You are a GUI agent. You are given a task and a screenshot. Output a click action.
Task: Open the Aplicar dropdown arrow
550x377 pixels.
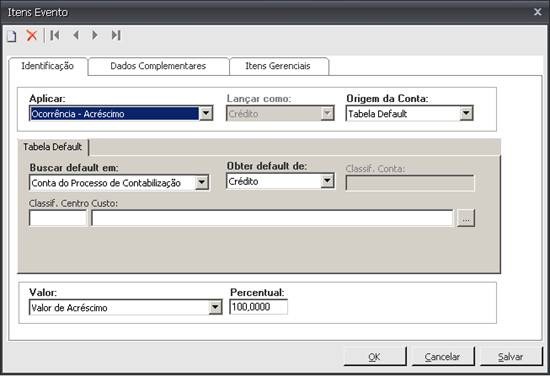tap(206, 113)
